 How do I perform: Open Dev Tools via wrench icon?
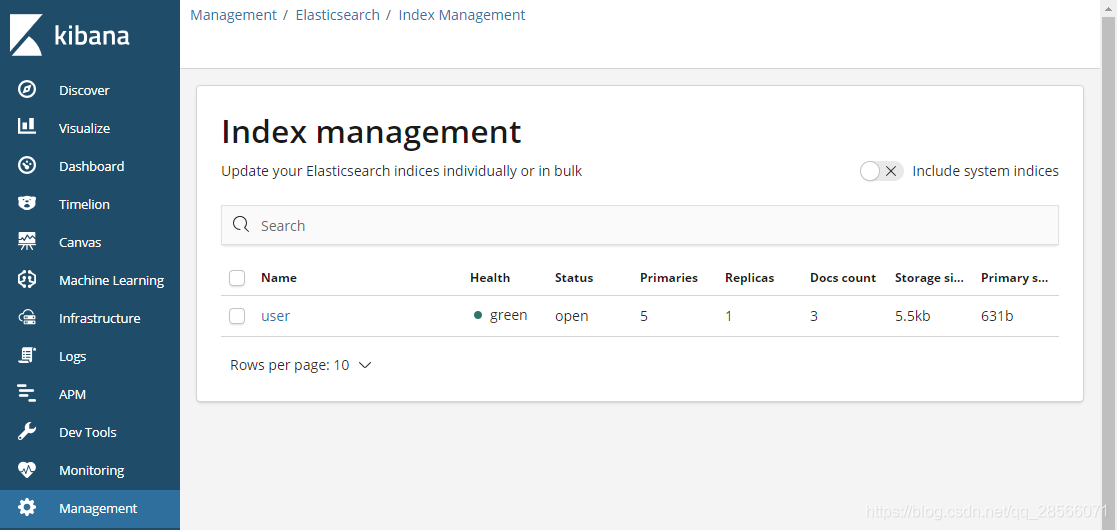pos(26,432)
